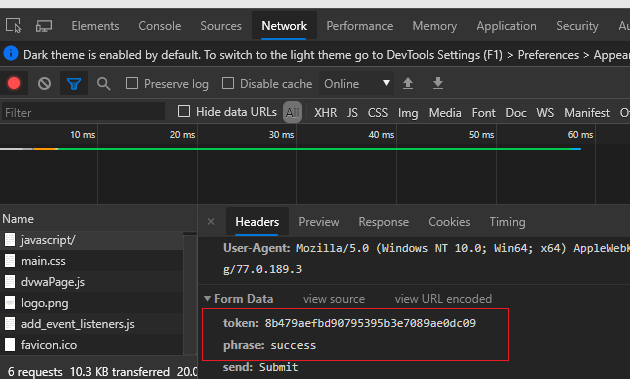Open the Online throttling dropdown

pyautogui.click(x=357, y=84)
